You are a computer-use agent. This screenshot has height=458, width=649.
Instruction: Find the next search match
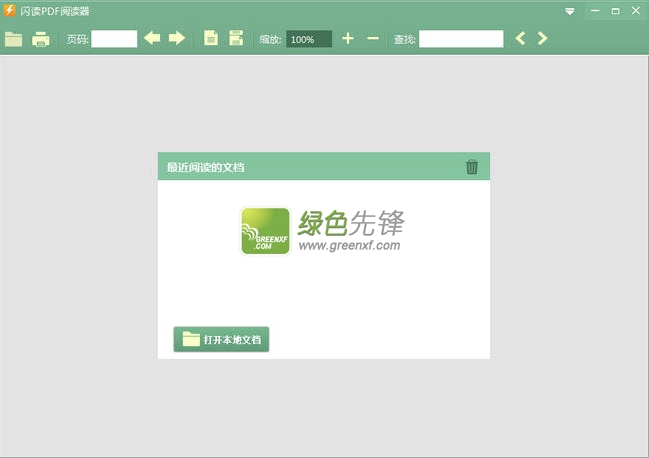(542, 38)
